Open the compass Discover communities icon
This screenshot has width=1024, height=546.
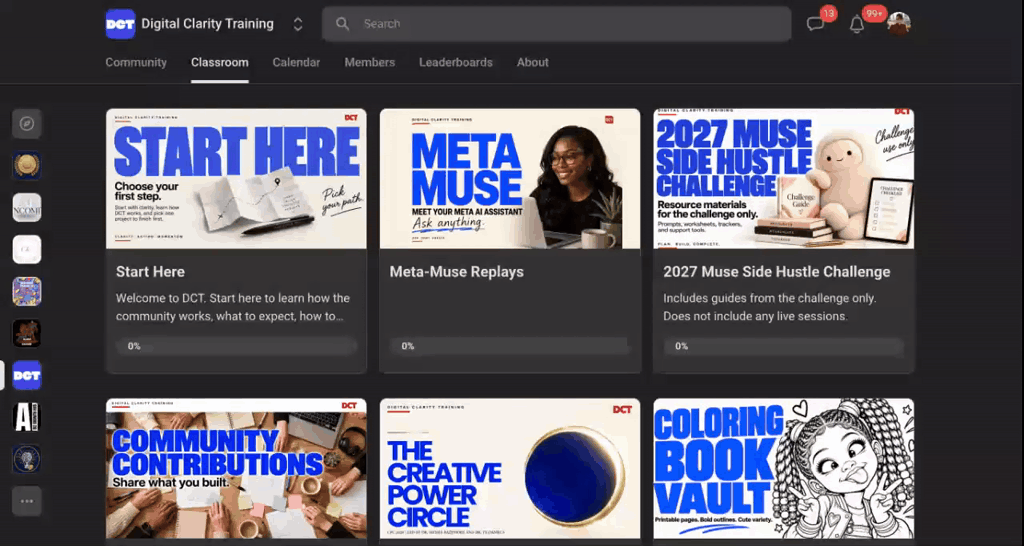(27, 123)
